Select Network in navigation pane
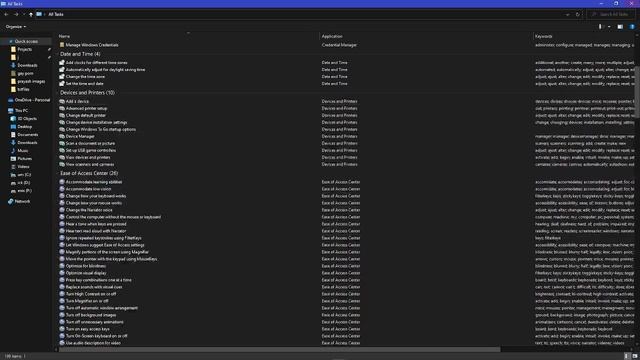This screenshot has height=360, width=640. (x=22, y=201)
